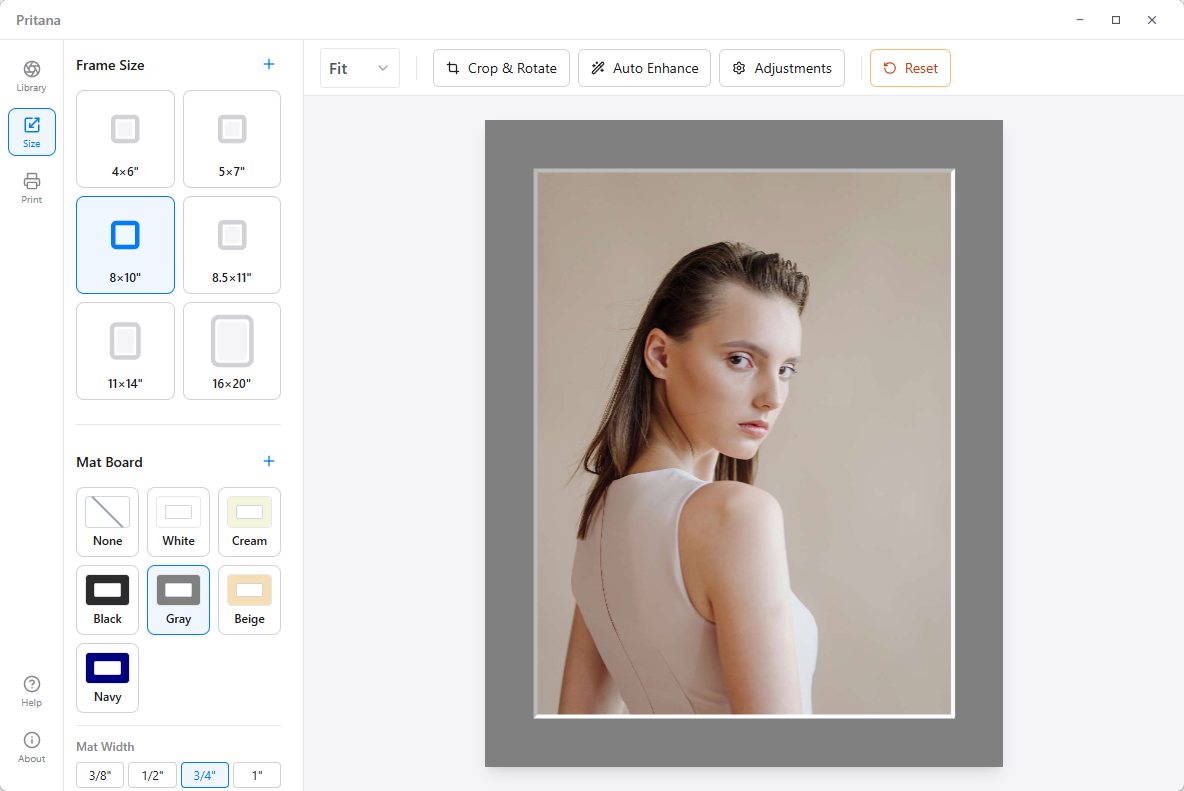Open the Adjustments panel
This screenshot has width=1184, height=791.
[x=782, y=68]
